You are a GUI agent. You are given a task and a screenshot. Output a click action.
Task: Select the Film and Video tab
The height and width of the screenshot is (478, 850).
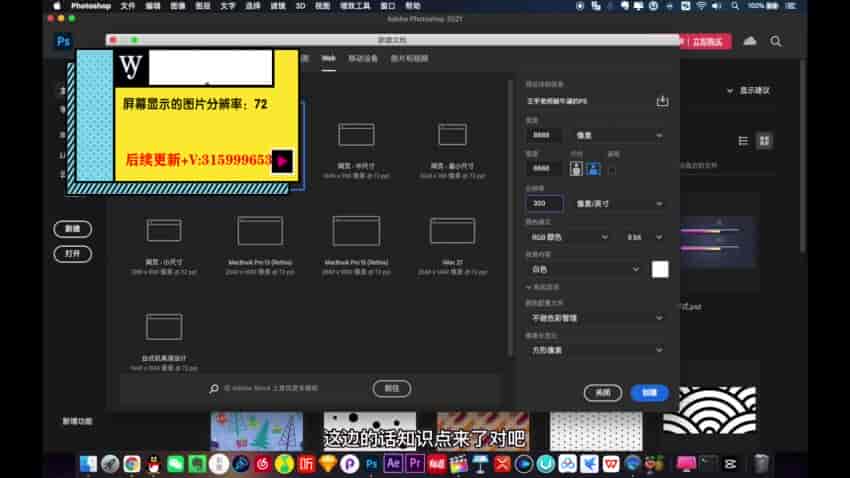[409, 59]
